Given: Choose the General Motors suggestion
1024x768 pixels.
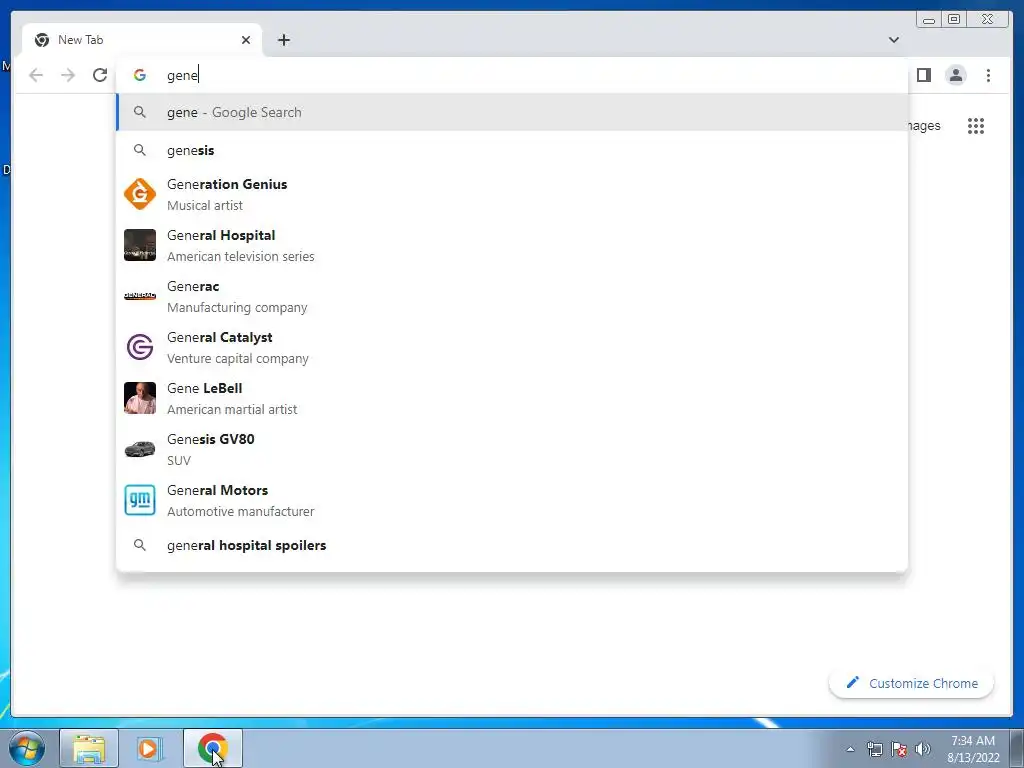Looking at the screenshot, I should pyautogui.click(x=512, y=500).
